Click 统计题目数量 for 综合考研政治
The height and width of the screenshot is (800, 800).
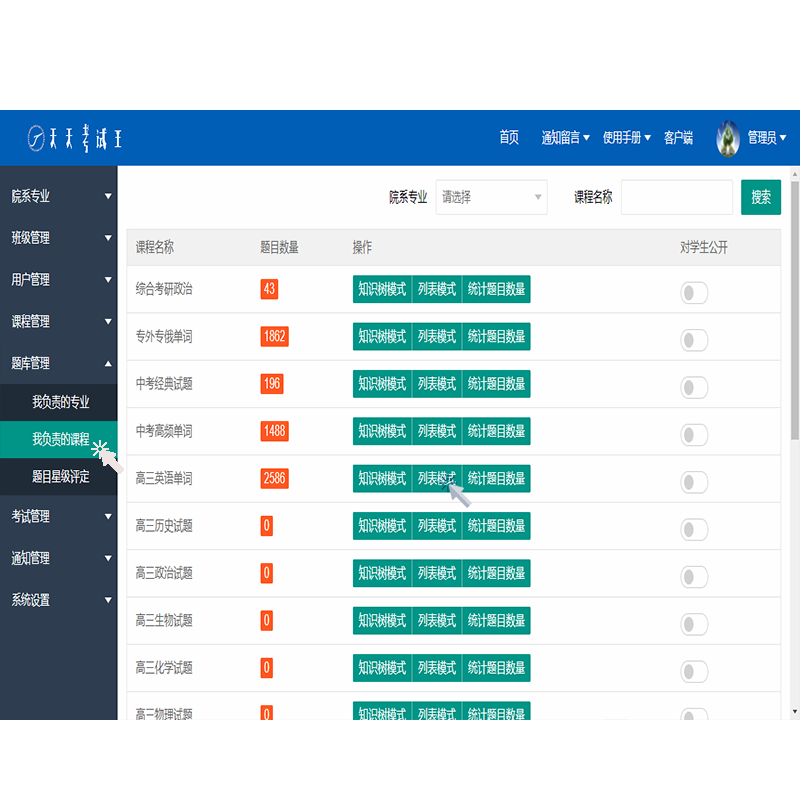pyautogui.click(x=496, y=289)
